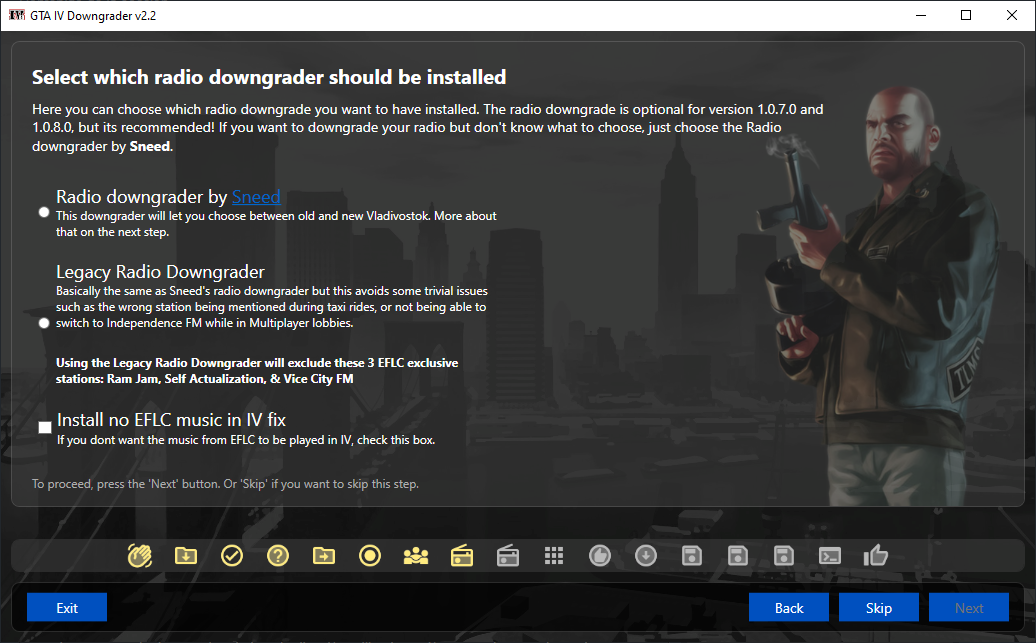Click the dotted grid step icon
The width and height of the screenshot is (1036, 643).
pos(554,556)
